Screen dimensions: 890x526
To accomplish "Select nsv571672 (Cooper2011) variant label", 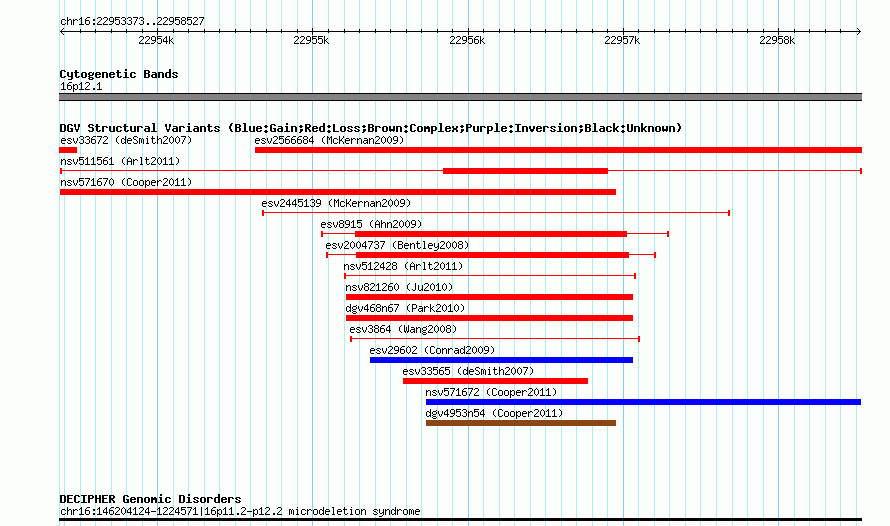I will tap(491, 392).
